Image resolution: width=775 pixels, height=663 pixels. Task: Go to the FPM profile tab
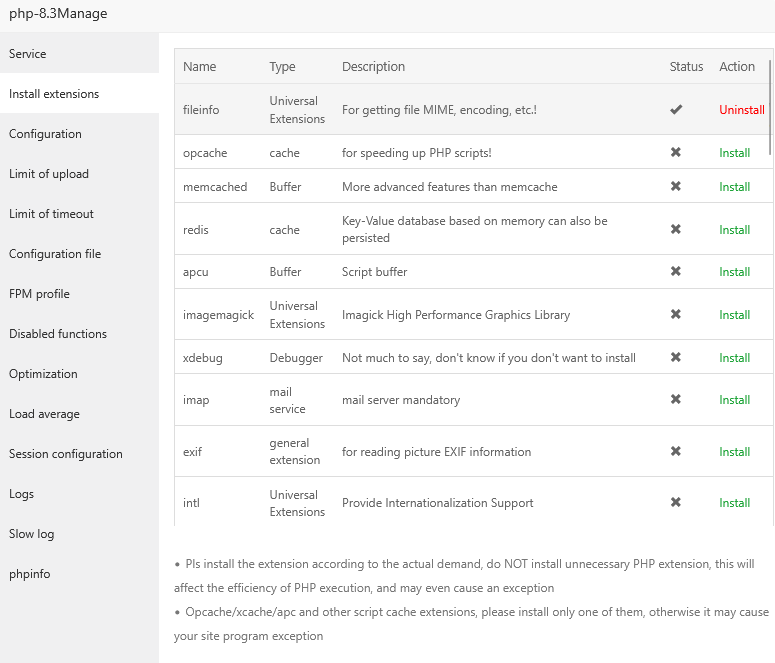(39, 294)
